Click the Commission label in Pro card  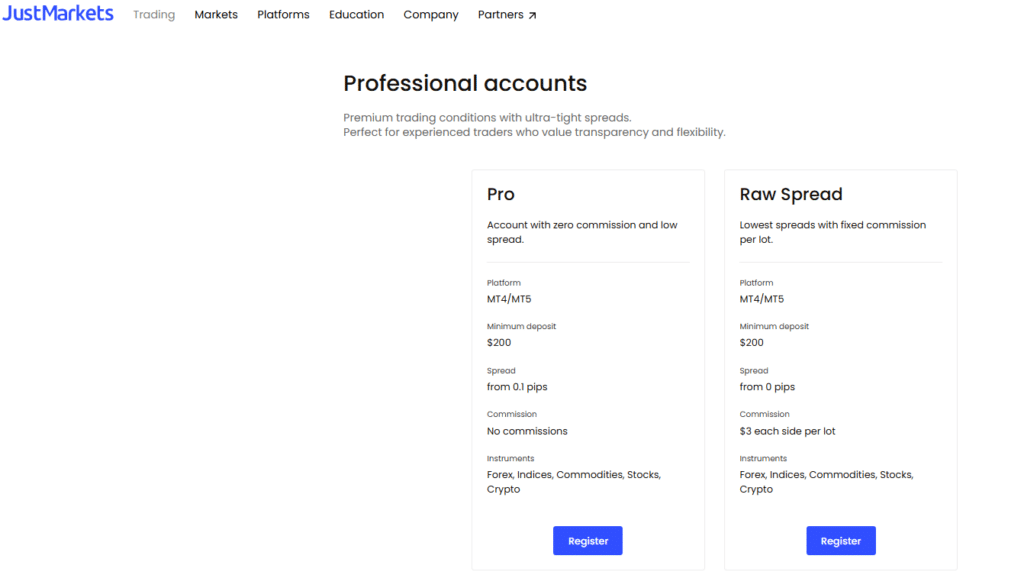point(512,414)
